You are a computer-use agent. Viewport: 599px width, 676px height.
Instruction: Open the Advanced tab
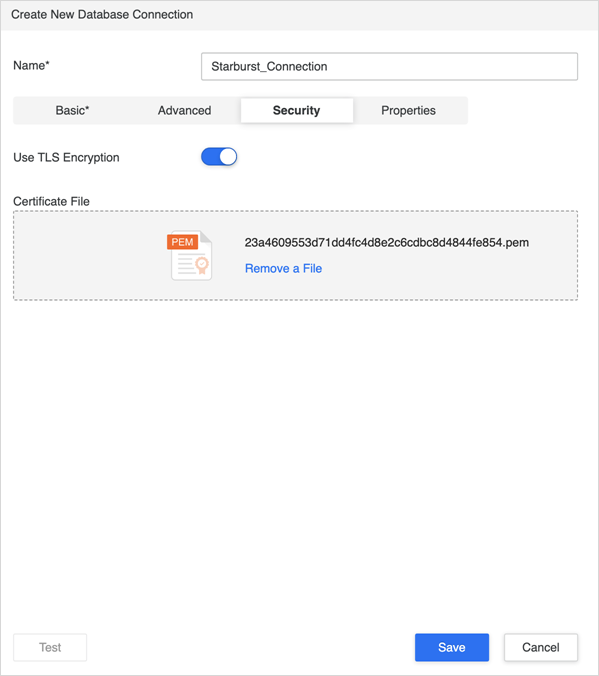point(184,110)
